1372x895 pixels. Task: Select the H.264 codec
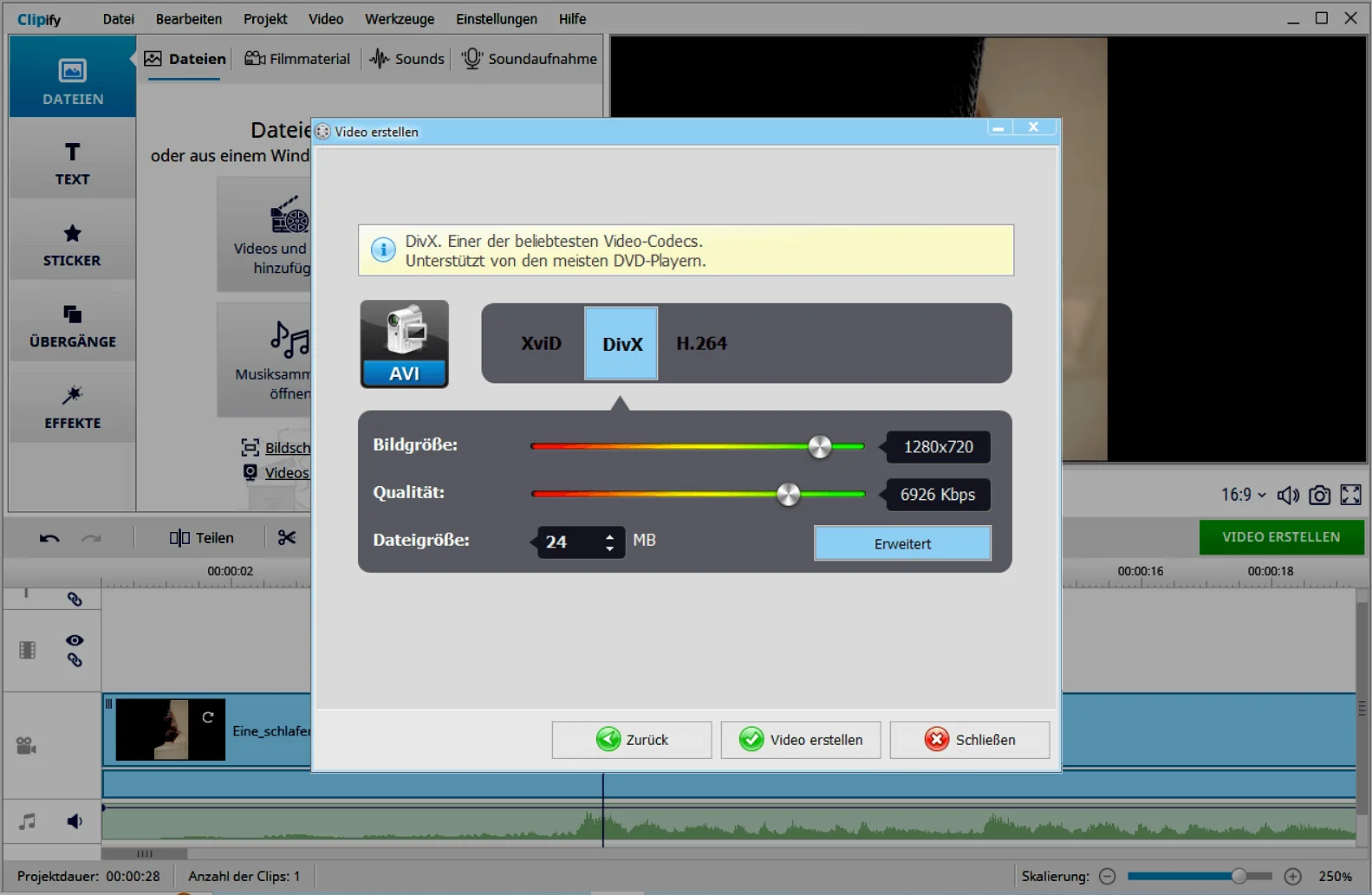click(701, 343)
